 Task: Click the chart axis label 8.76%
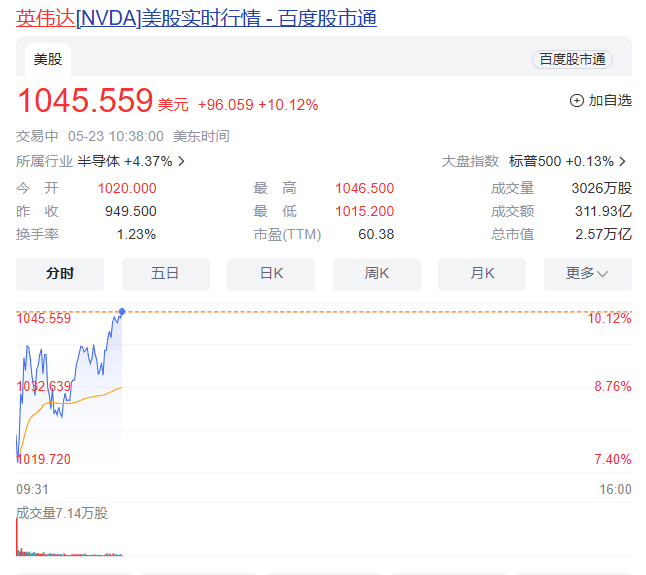[613, 387]
